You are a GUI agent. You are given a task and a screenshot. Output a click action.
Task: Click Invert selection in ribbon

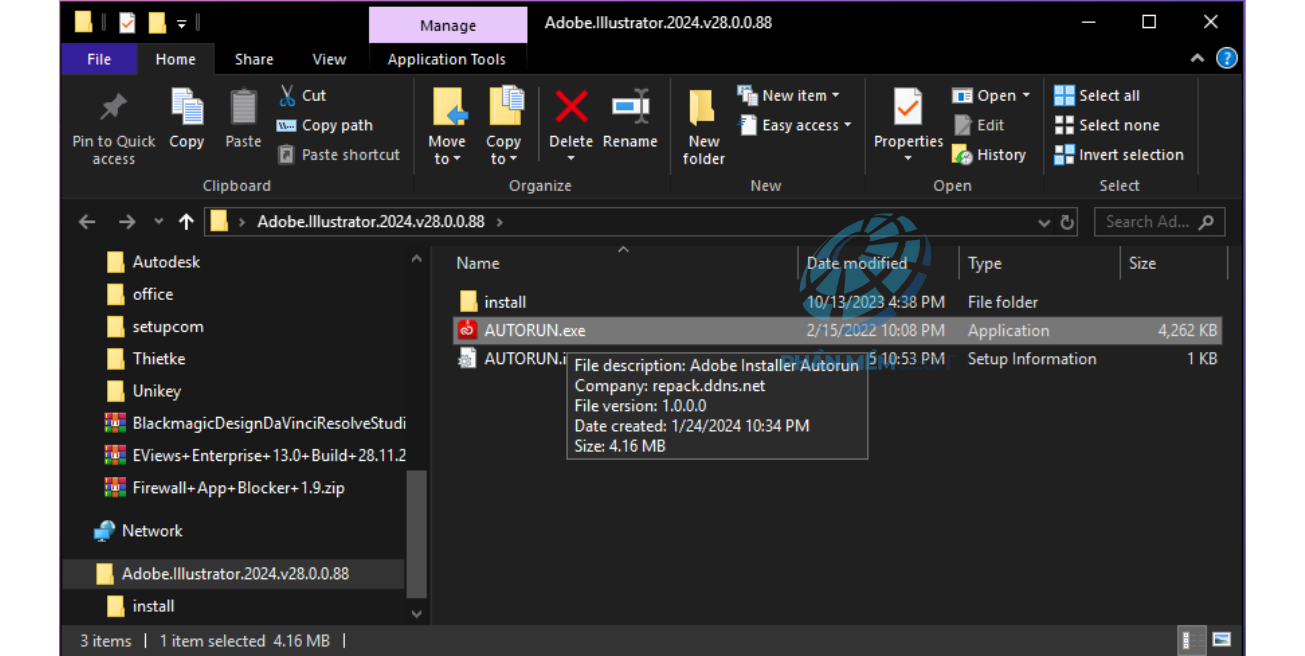pyautogui.click(x=1119, y=155)
